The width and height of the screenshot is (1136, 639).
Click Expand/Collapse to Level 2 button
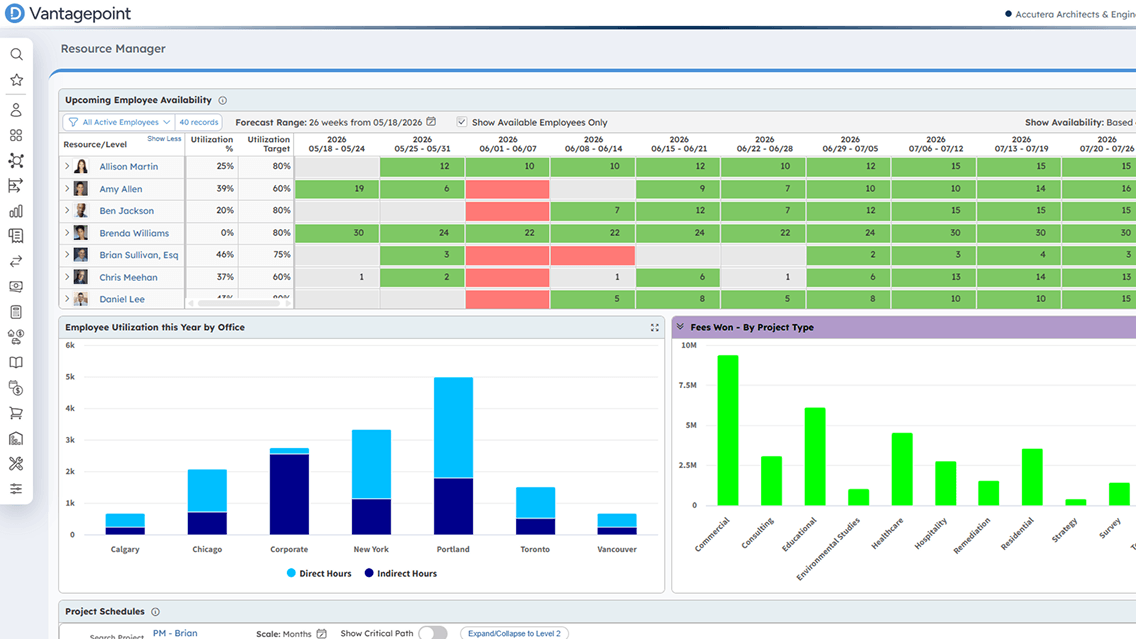point(514,633)
